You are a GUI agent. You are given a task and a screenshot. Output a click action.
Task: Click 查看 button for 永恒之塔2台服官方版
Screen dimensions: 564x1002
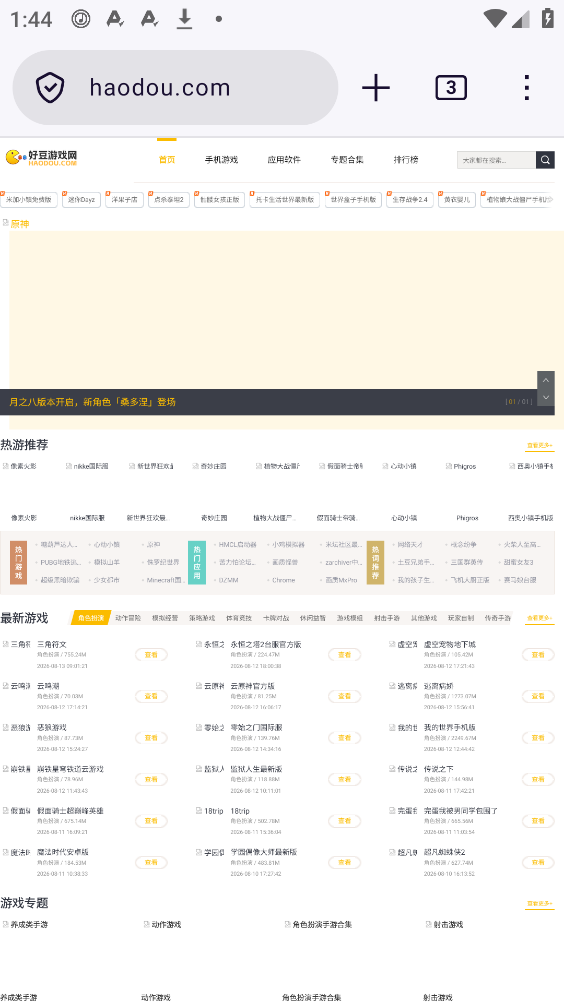click(x=344, y=654)
